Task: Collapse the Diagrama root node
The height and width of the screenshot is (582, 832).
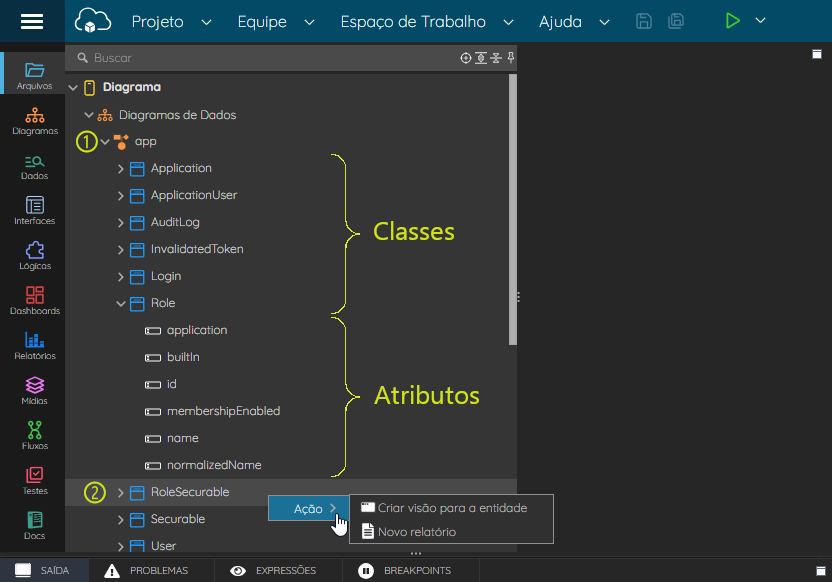Action: tap(73, 88)
